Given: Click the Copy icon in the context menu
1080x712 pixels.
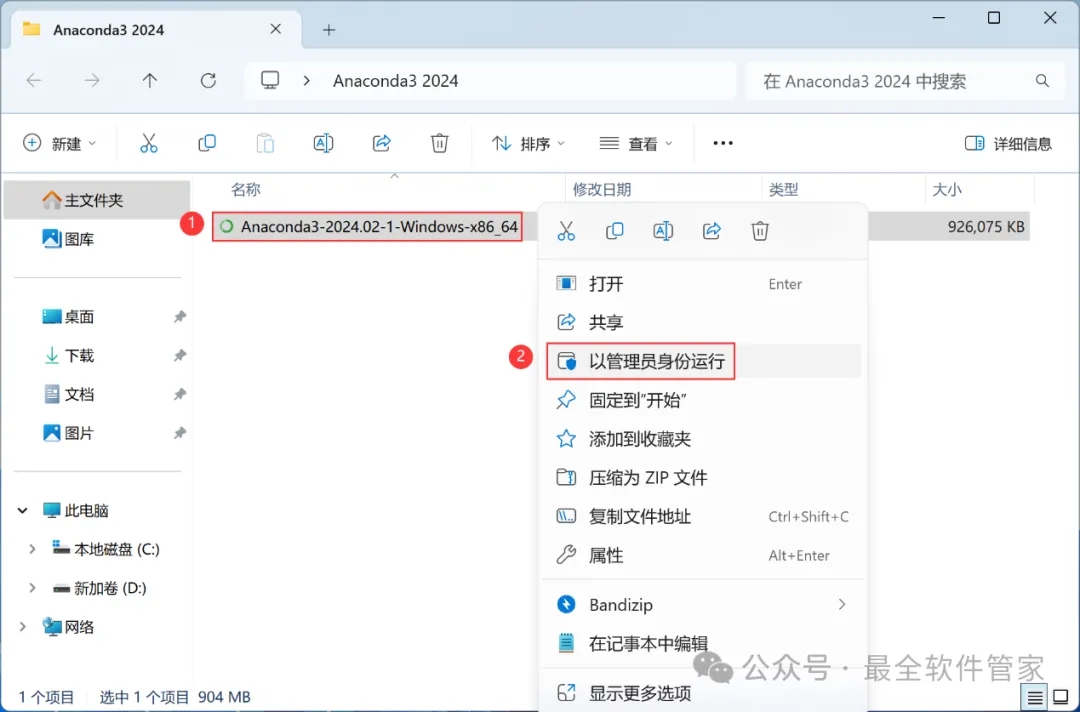Looking at the screenshot, I should 614,231.
